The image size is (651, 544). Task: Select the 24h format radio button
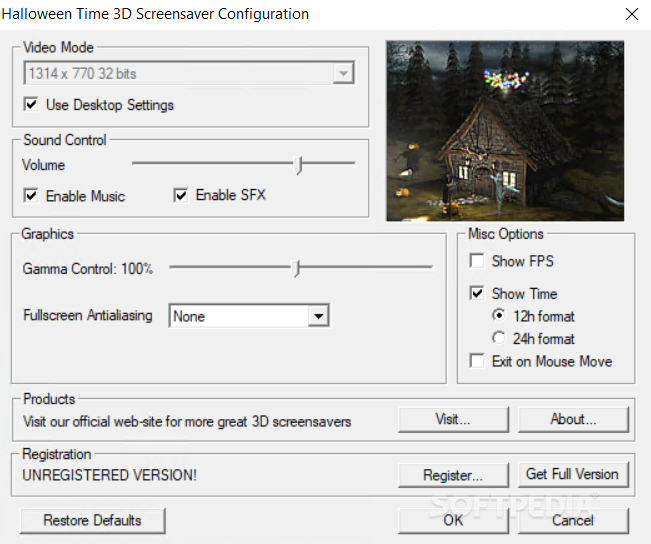click(x=499, y=338)
